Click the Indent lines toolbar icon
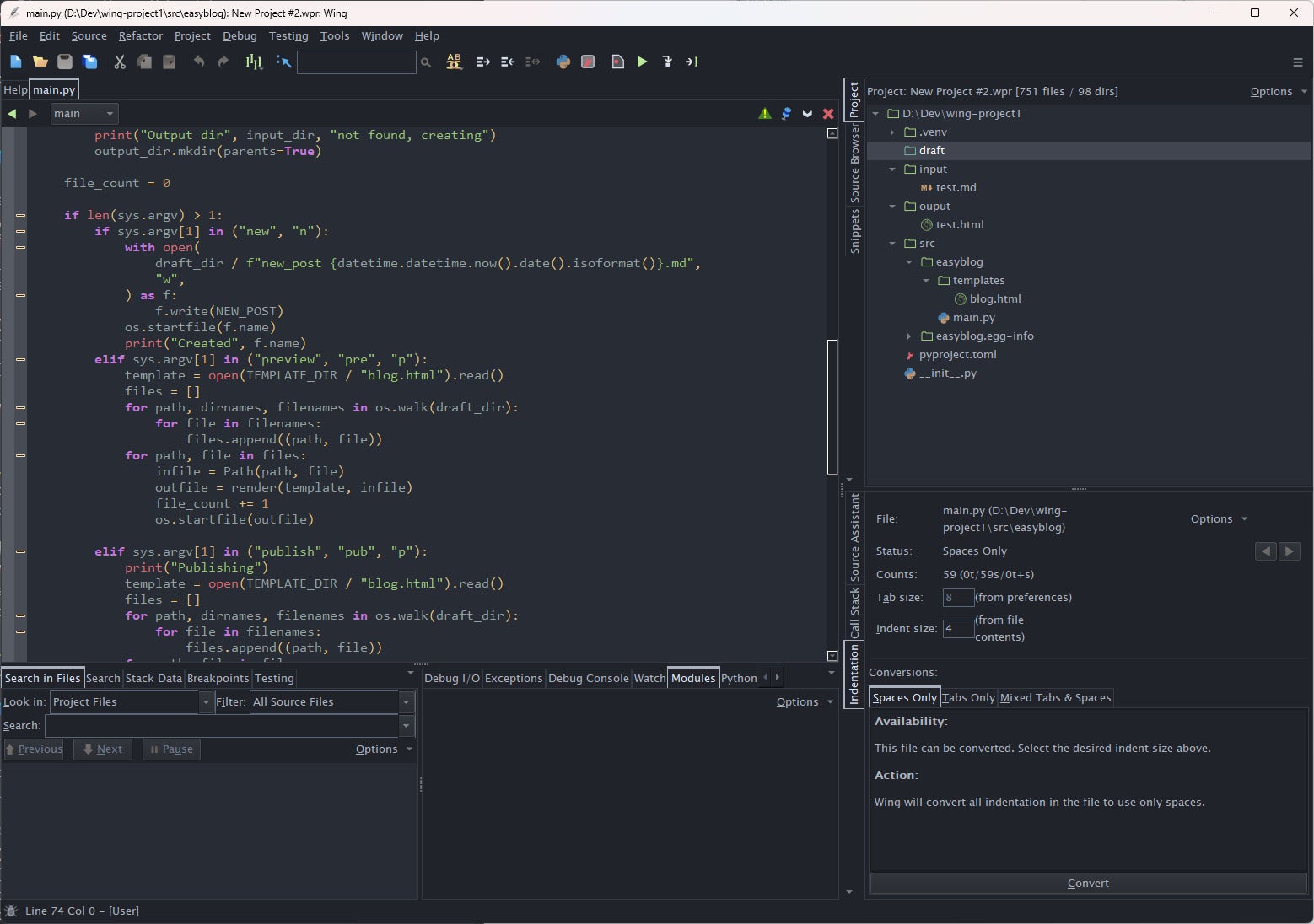The image size is (1314, 924). (x=483, y=62)
